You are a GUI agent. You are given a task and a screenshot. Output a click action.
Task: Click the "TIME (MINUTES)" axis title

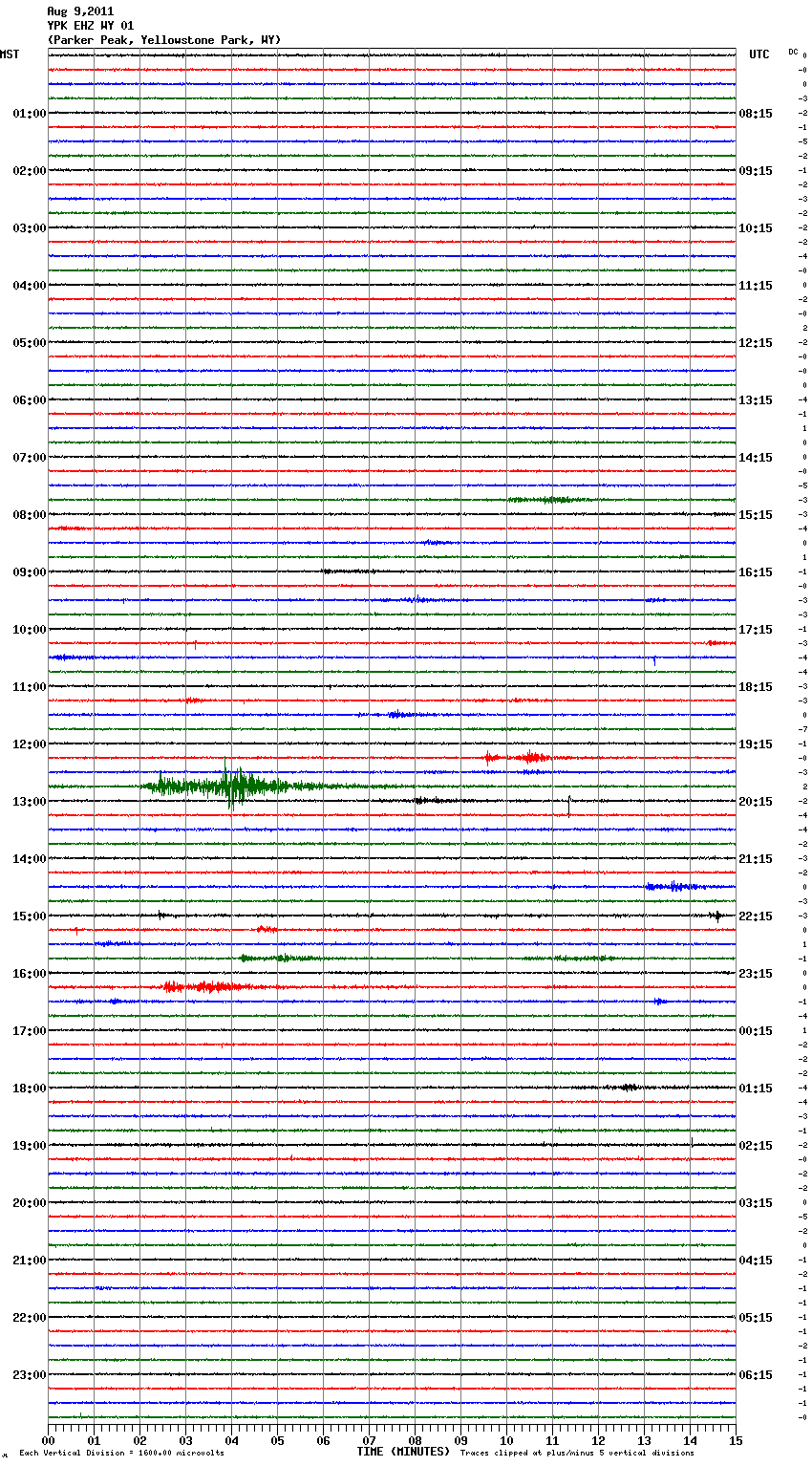403,1452
